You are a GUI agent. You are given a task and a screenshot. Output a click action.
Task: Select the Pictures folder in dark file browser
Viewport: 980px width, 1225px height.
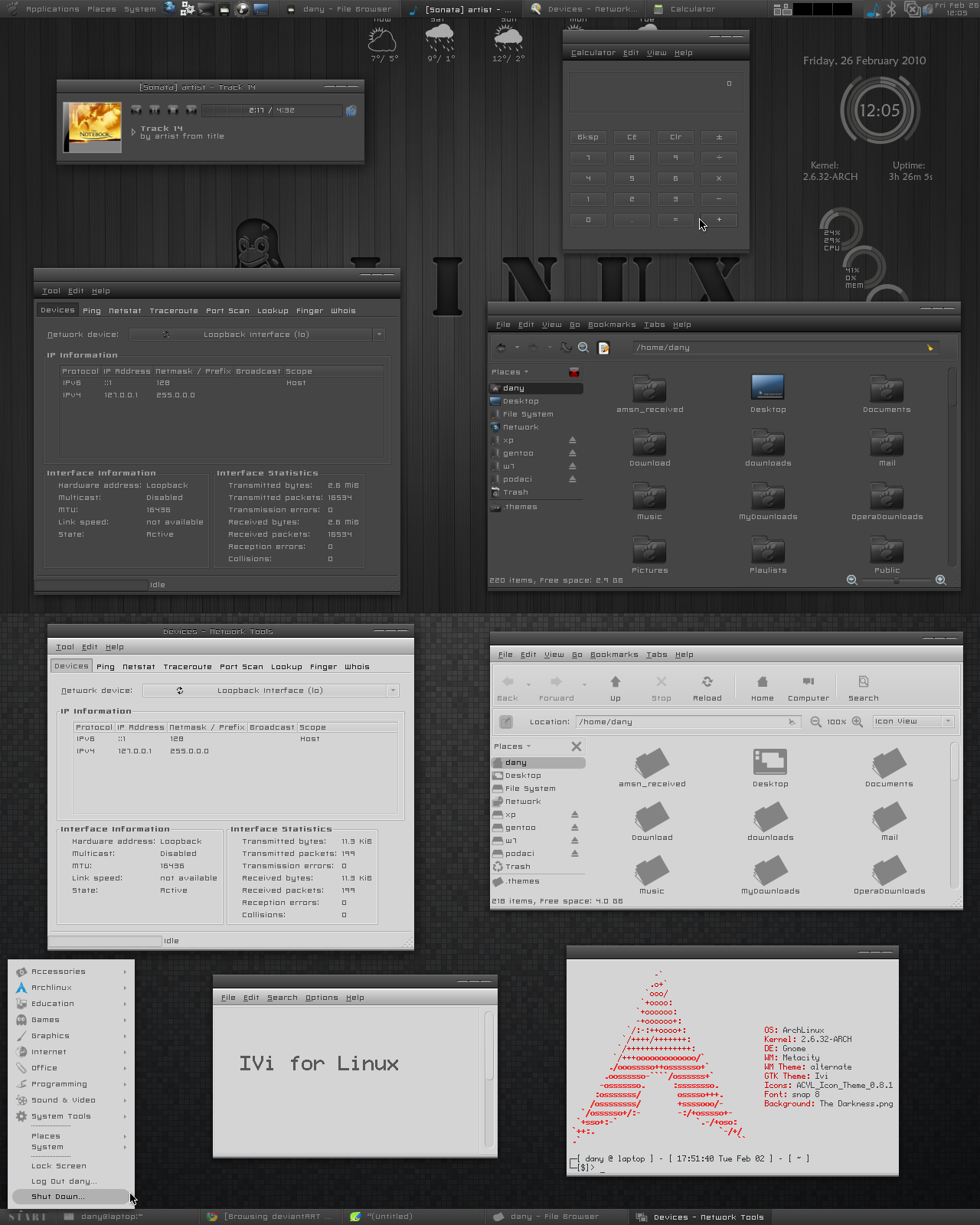(650, 555)
